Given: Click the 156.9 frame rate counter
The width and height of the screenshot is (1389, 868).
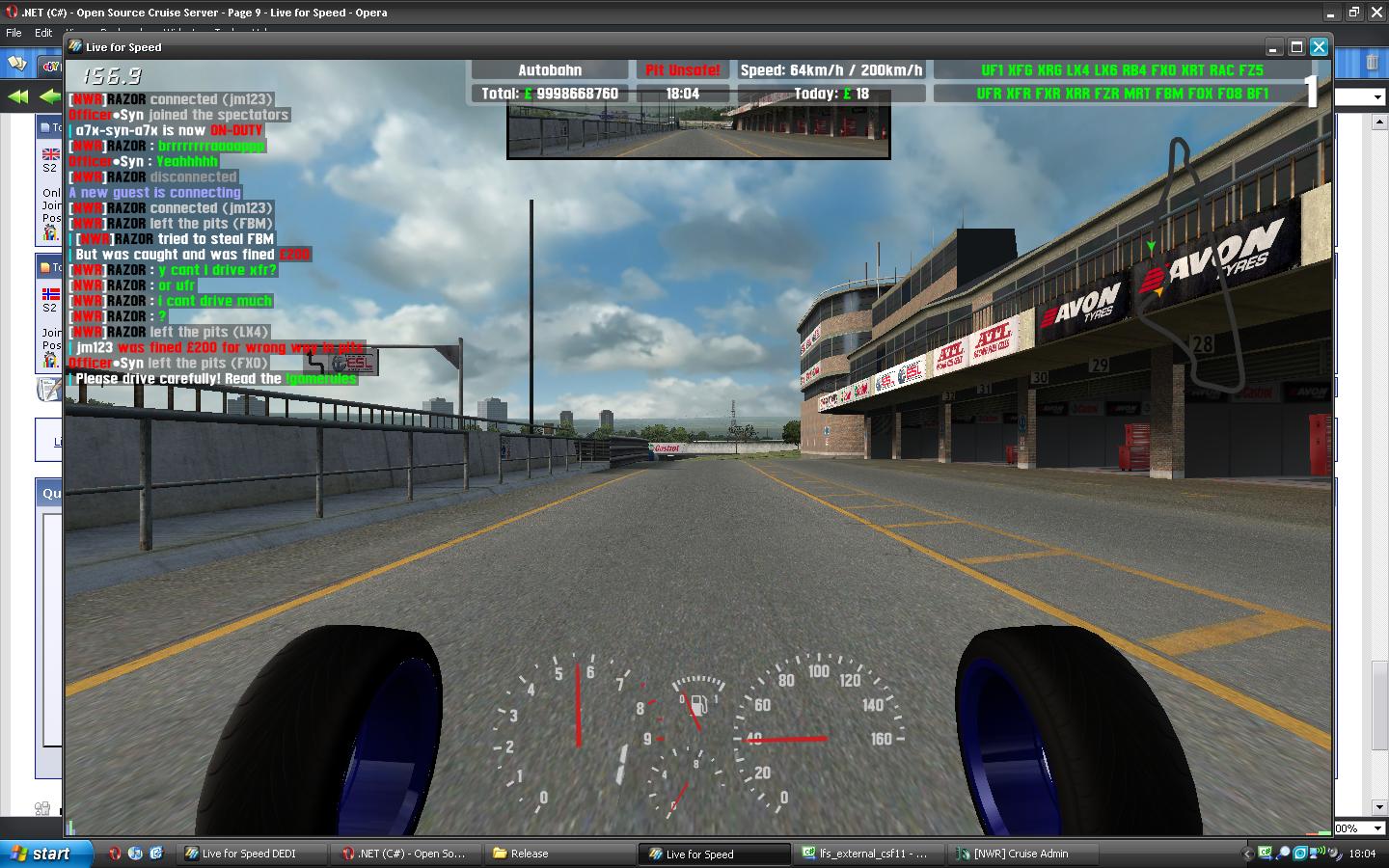Looking at the screenshot, I should point(113,76).
